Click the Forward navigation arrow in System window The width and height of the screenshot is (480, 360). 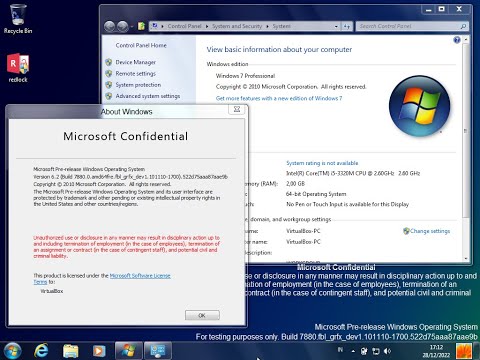coord(122,26)
